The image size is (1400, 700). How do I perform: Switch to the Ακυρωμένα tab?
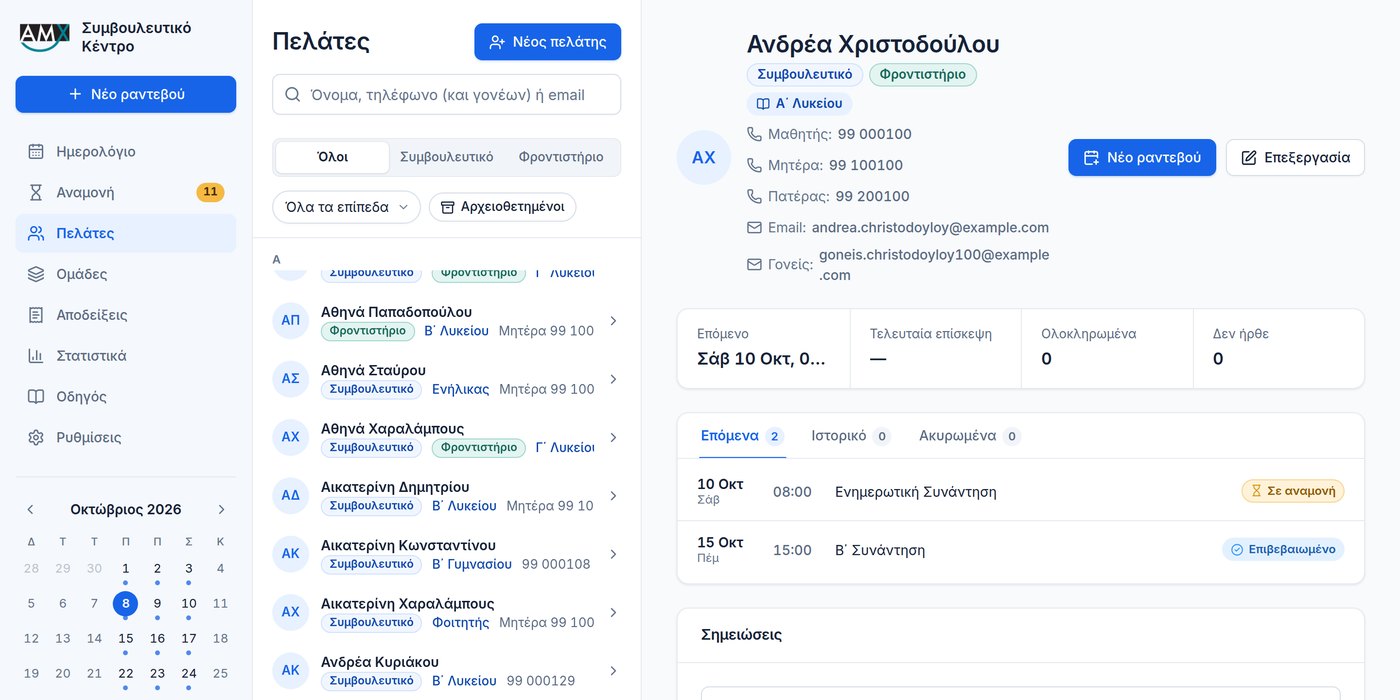pyautogui.click(x=970, y=436)
